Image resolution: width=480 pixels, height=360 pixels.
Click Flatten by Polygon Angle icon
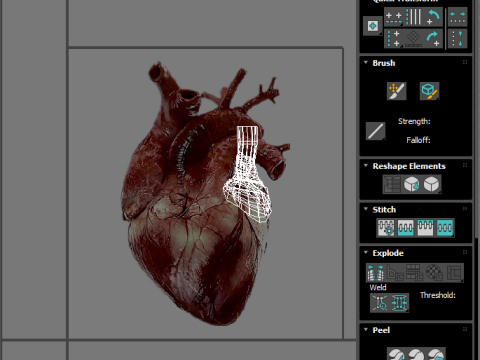[x=395, y=273]
